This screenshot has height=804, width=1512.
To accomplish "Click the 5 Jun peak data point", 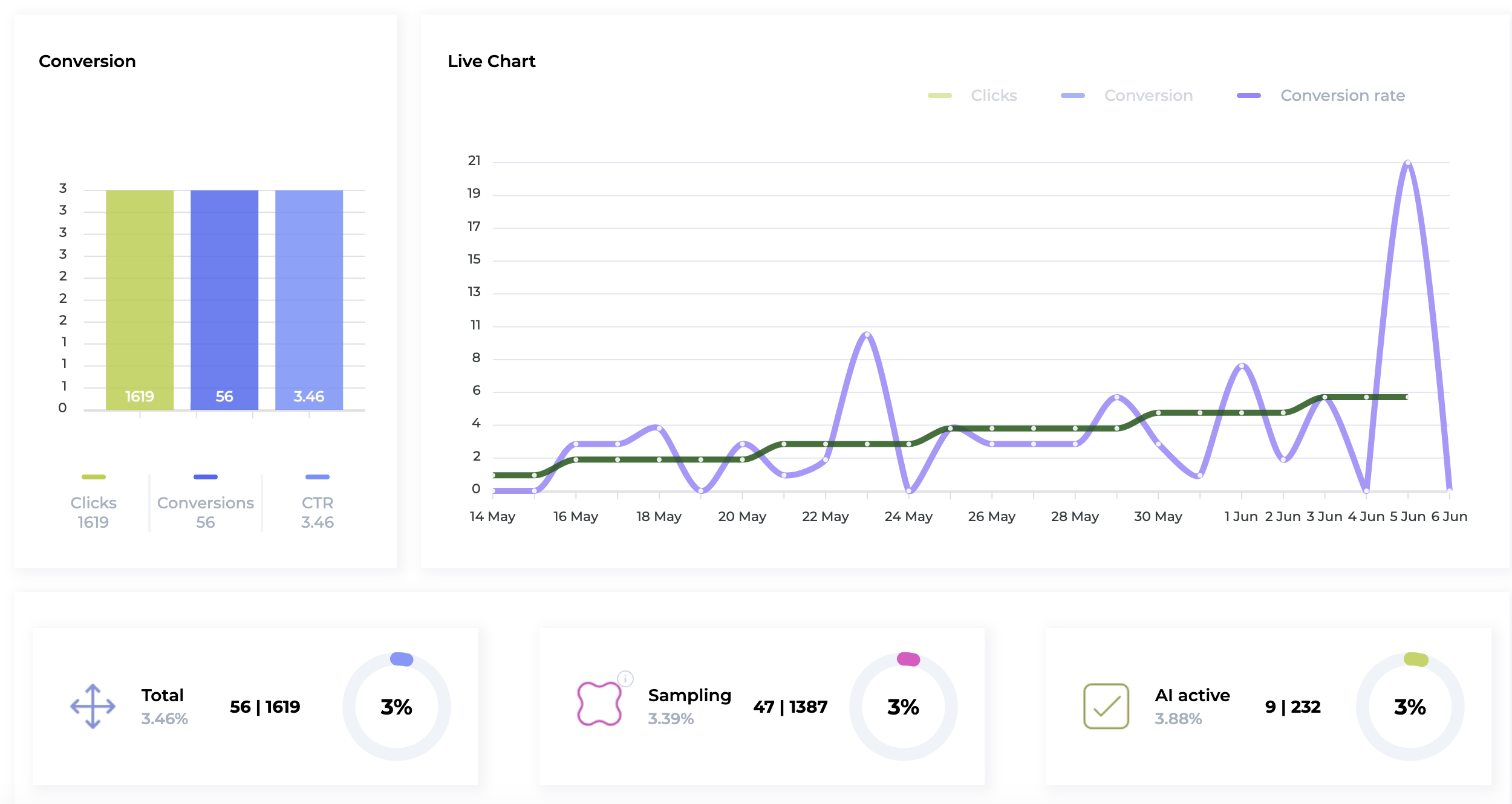I will pos(1408,163).
